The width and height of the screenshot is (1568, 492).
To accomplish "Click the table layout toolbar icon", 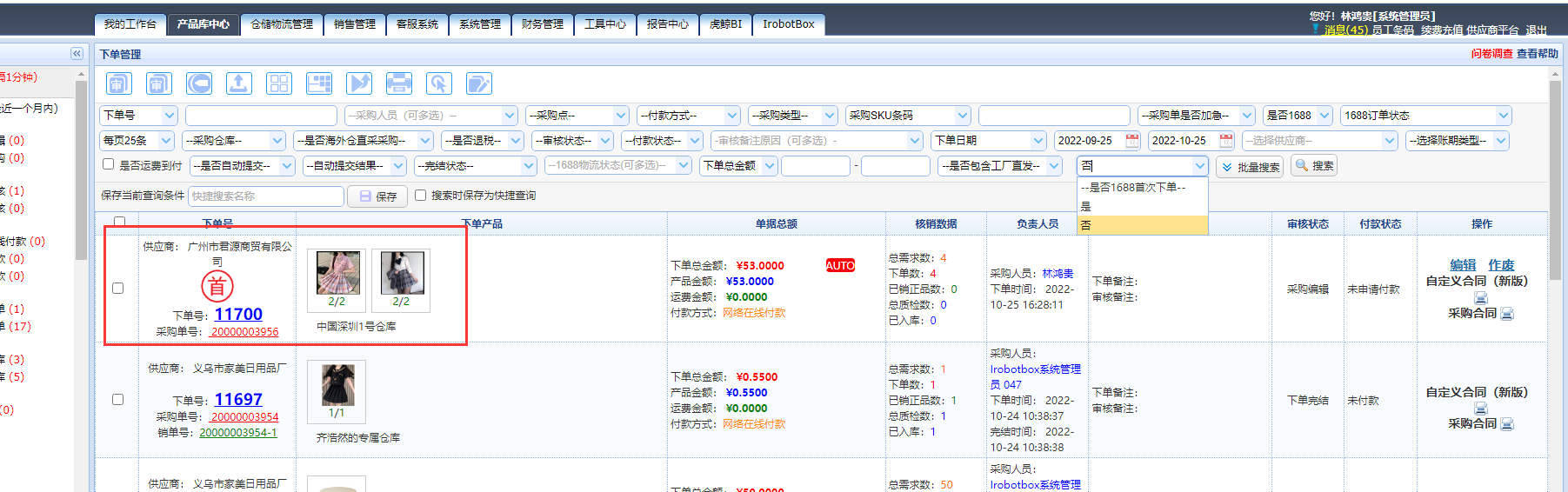I will pos(319,83).
